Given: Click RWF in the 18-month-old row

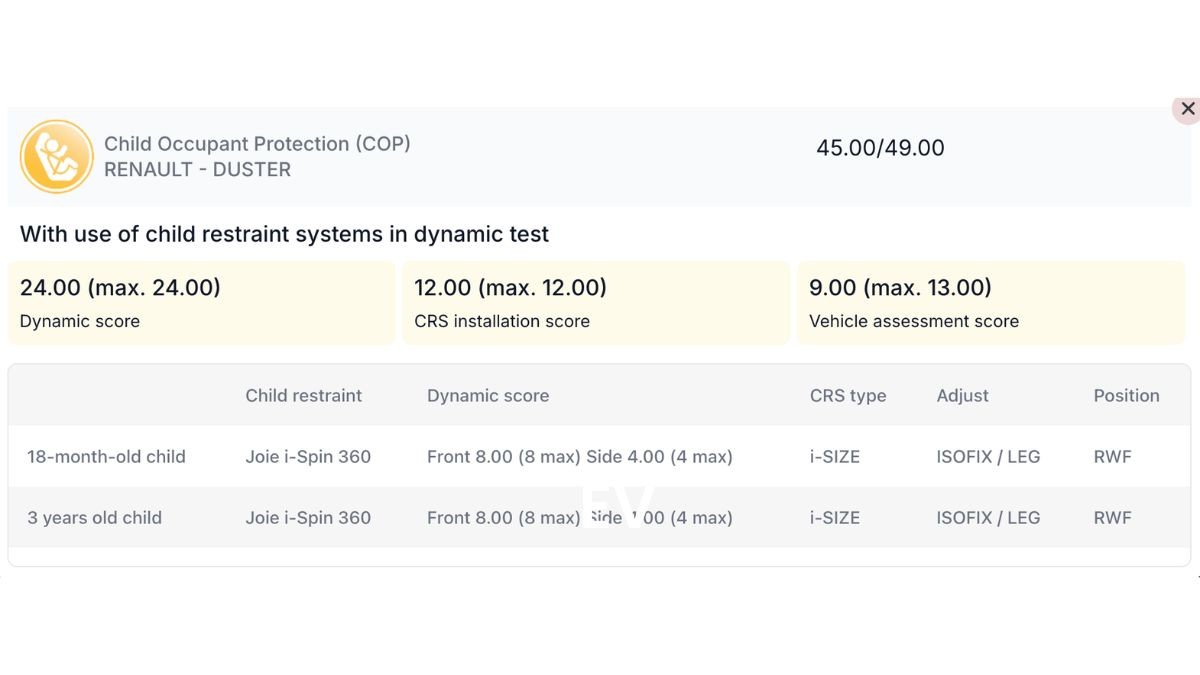Looking at the screenshot, I should point(1112,457).
